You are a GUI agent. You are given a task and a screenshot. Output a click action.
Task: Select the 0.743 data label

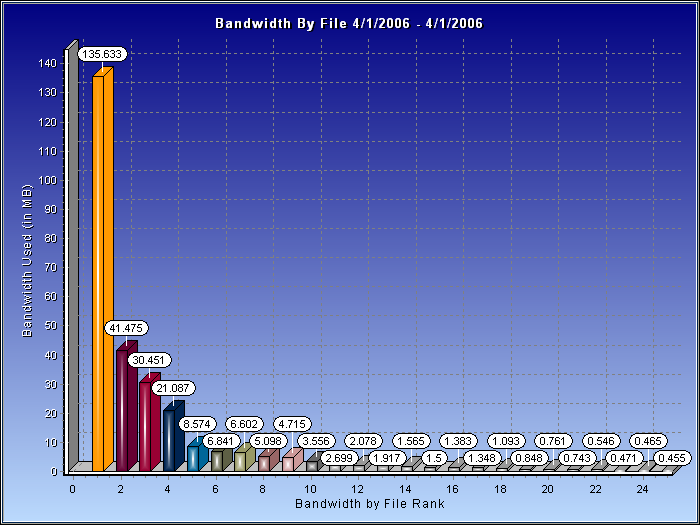pyautogui.click(x=577, y=458)
